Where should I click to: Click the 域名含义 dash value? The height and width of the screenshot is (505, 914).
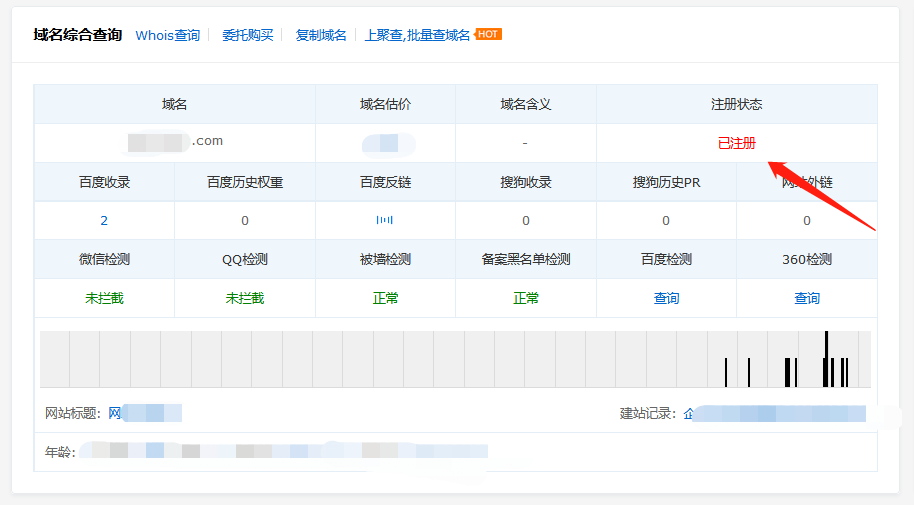[x=525, y=143]
